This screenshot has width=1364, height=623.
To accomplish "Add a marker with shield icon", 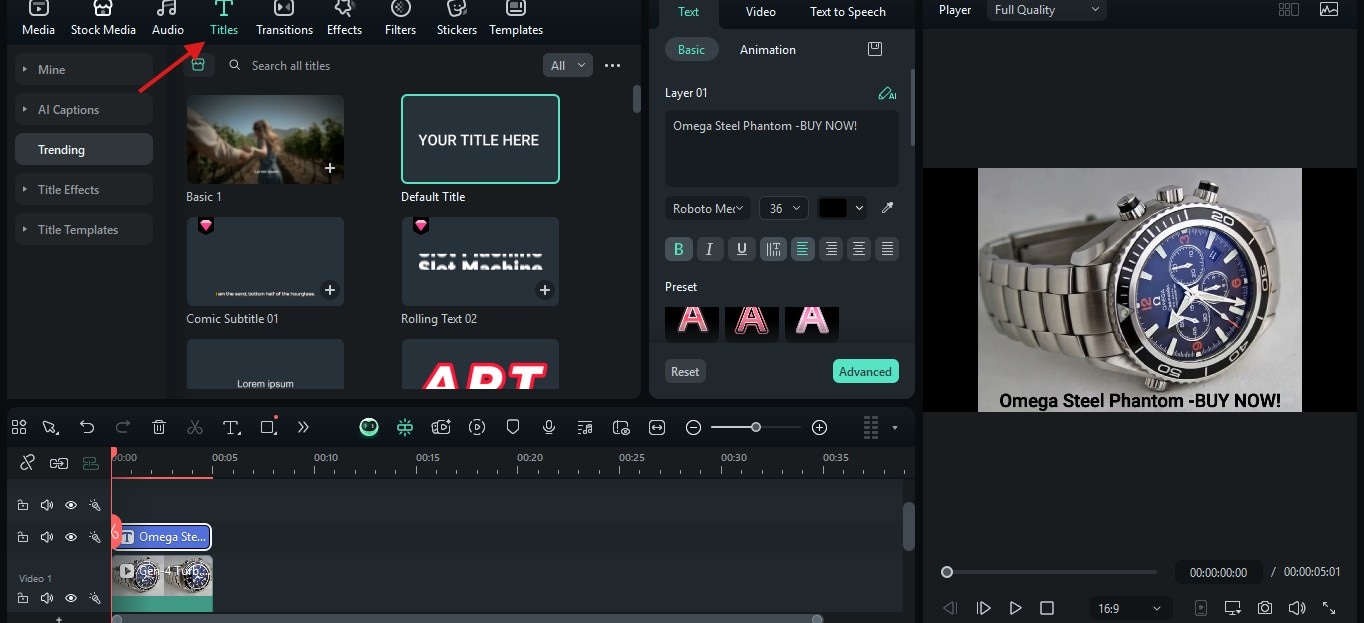I will pyautogui.click(x=513, y=427).
